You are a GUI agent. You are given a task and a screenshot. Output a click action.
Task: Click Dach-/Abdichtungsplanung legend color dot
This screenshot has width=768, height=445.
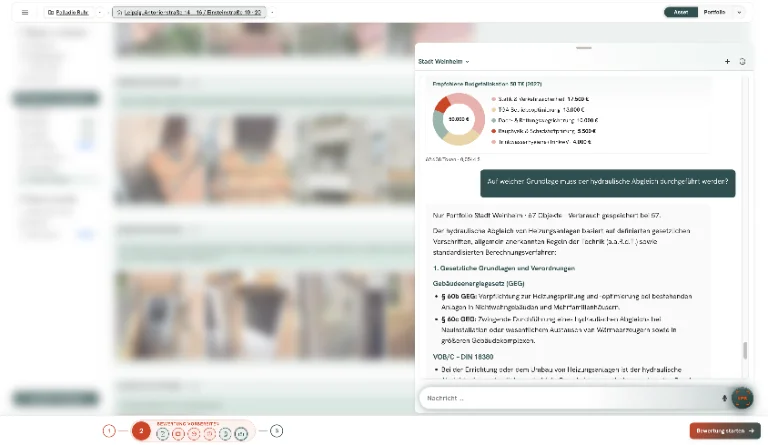tap(494, 120)
